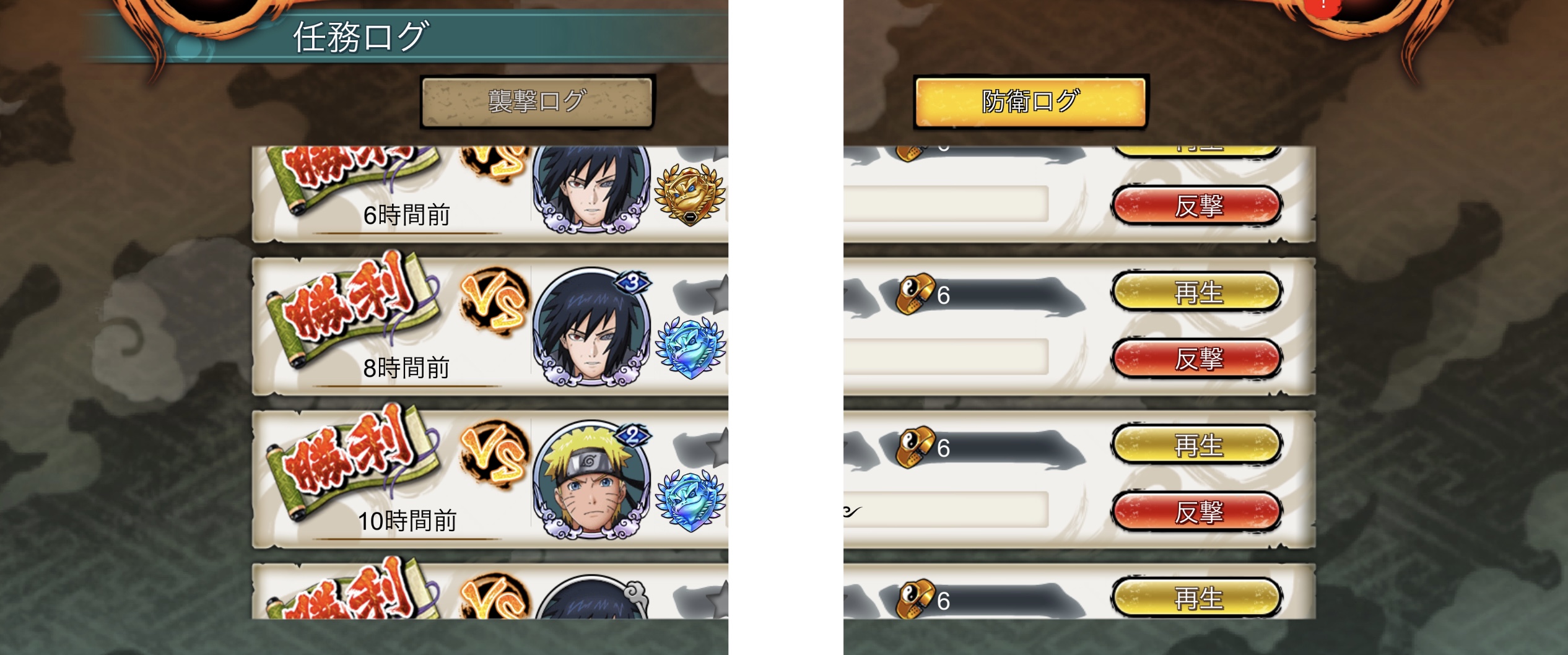Viewport: 1568px width, 655px height.
Task: Click 再生 button in bottom partial row
Action: pyautogui.click(x=1196, y=597)
